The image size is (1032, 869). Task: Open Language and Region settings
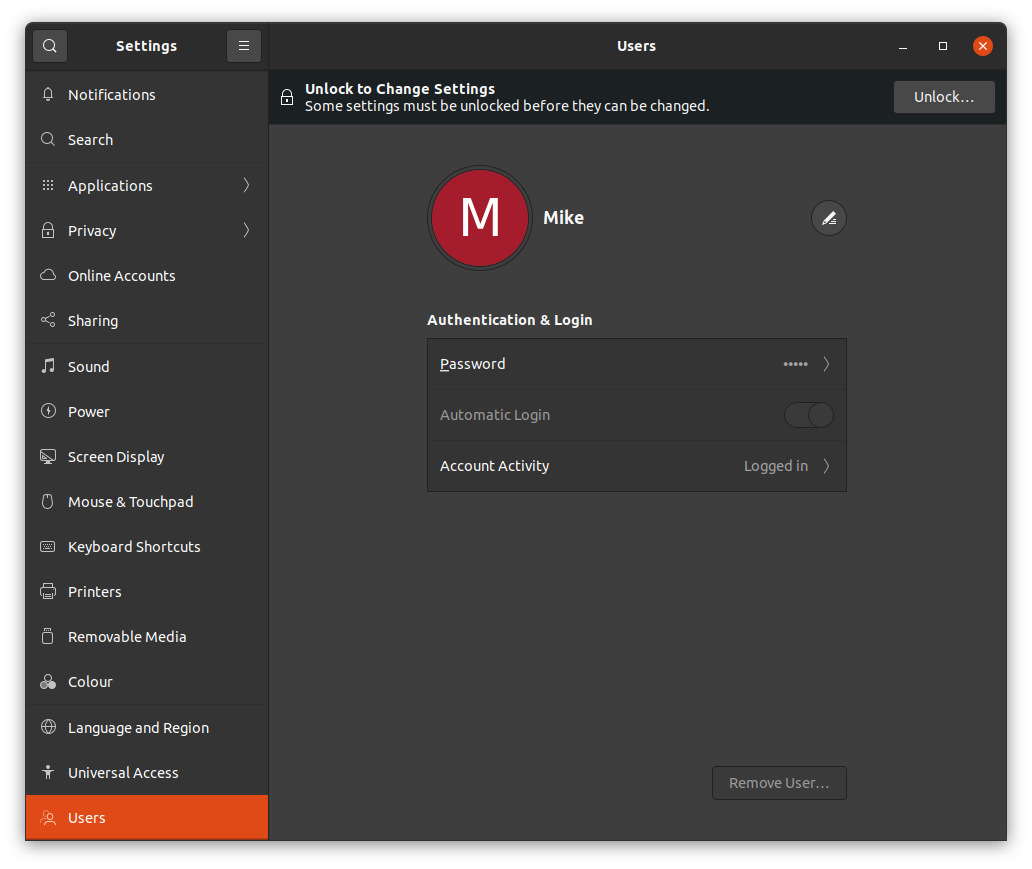pos(138,728)
